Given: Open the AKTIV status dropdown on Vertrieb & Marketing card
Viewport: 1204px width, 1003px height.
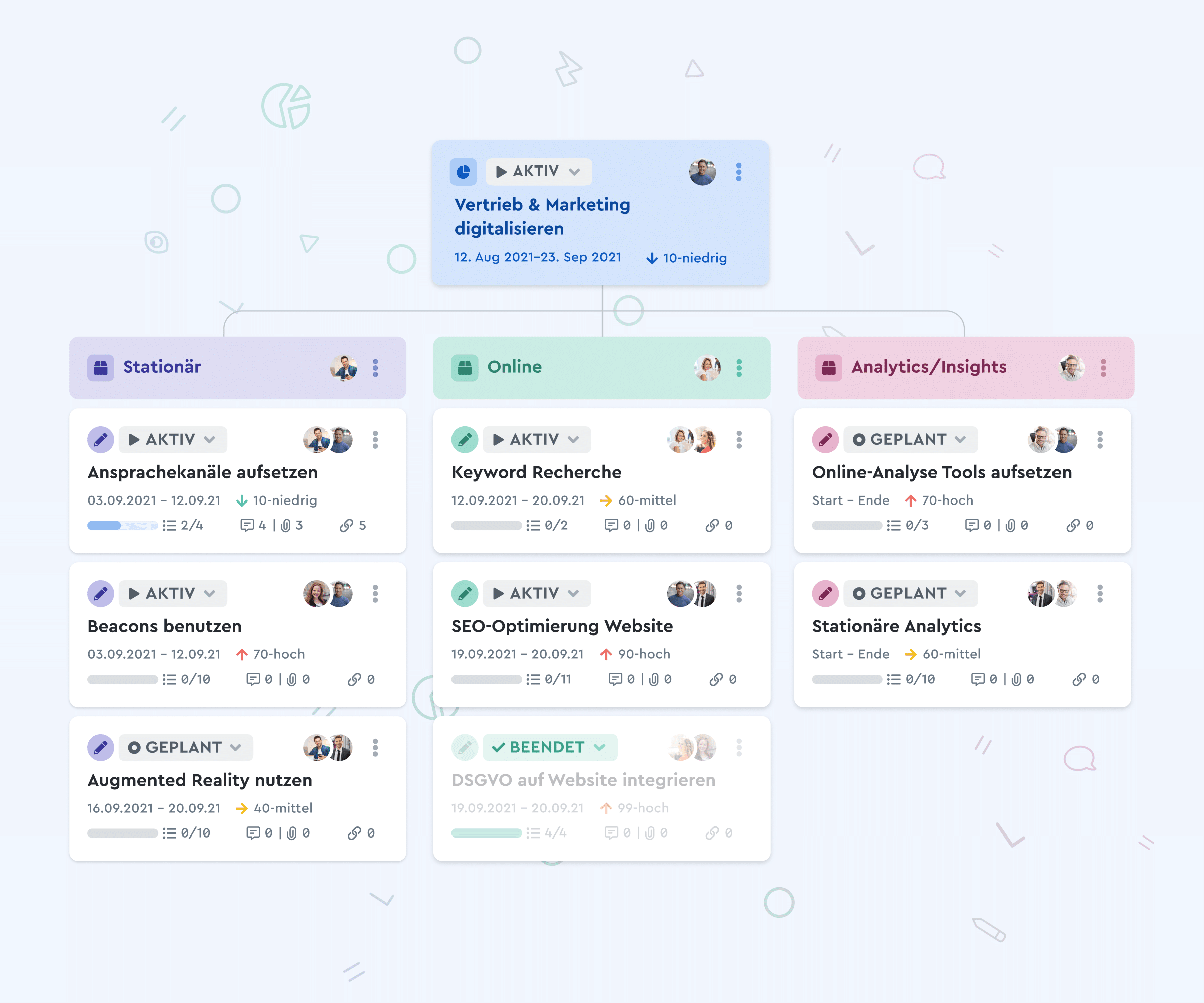Looking at the screenshot, I should pyautogui.click(x=538, y=172).
